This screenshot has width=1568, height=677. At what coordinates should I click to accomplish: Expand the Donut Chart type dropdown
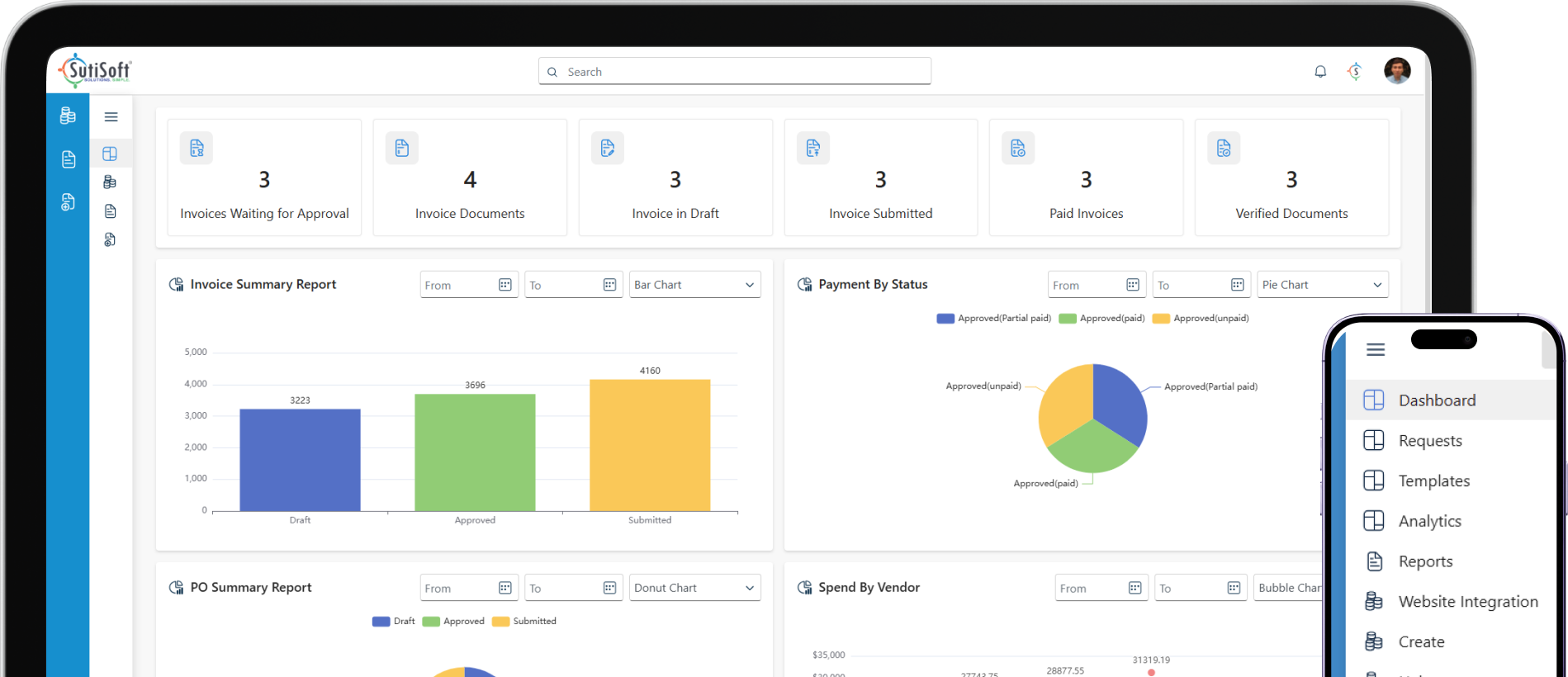[694, 588]
